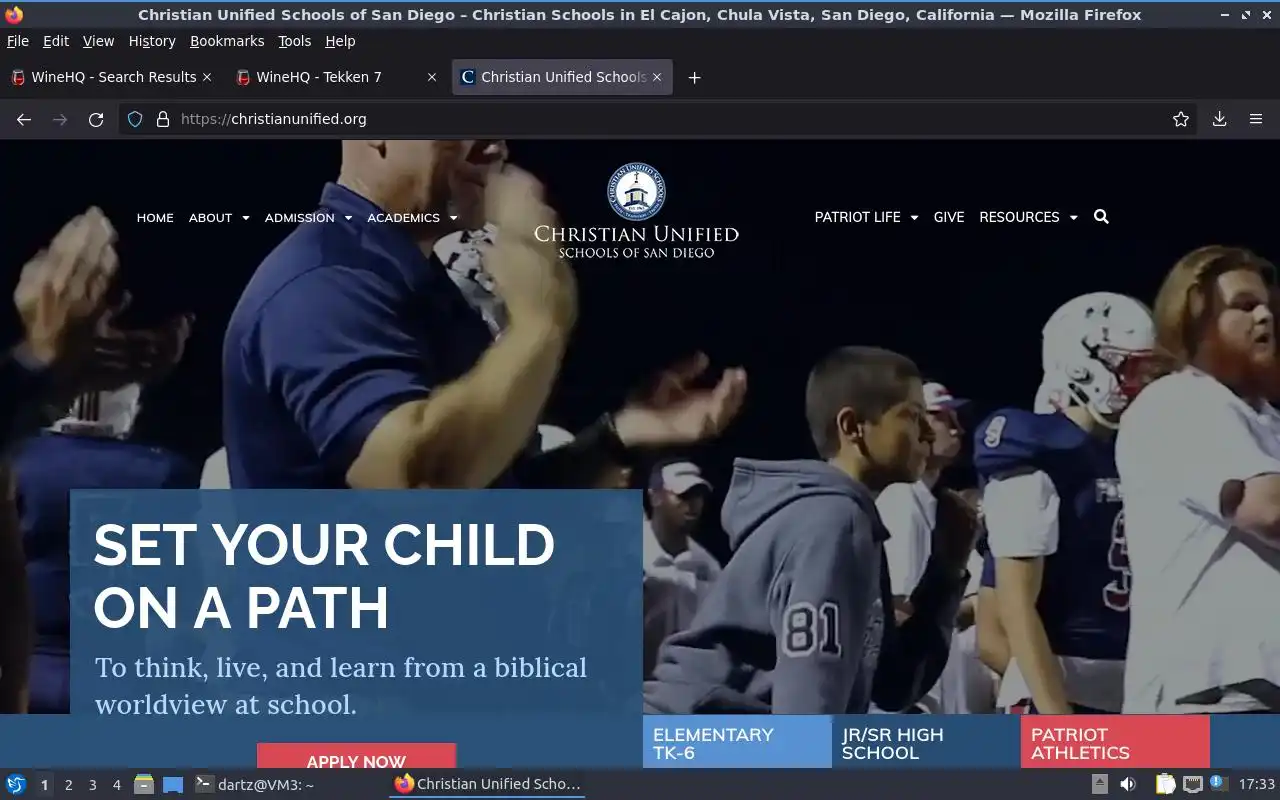
Task: Open the Edit menu
Action: pos(56,41)
